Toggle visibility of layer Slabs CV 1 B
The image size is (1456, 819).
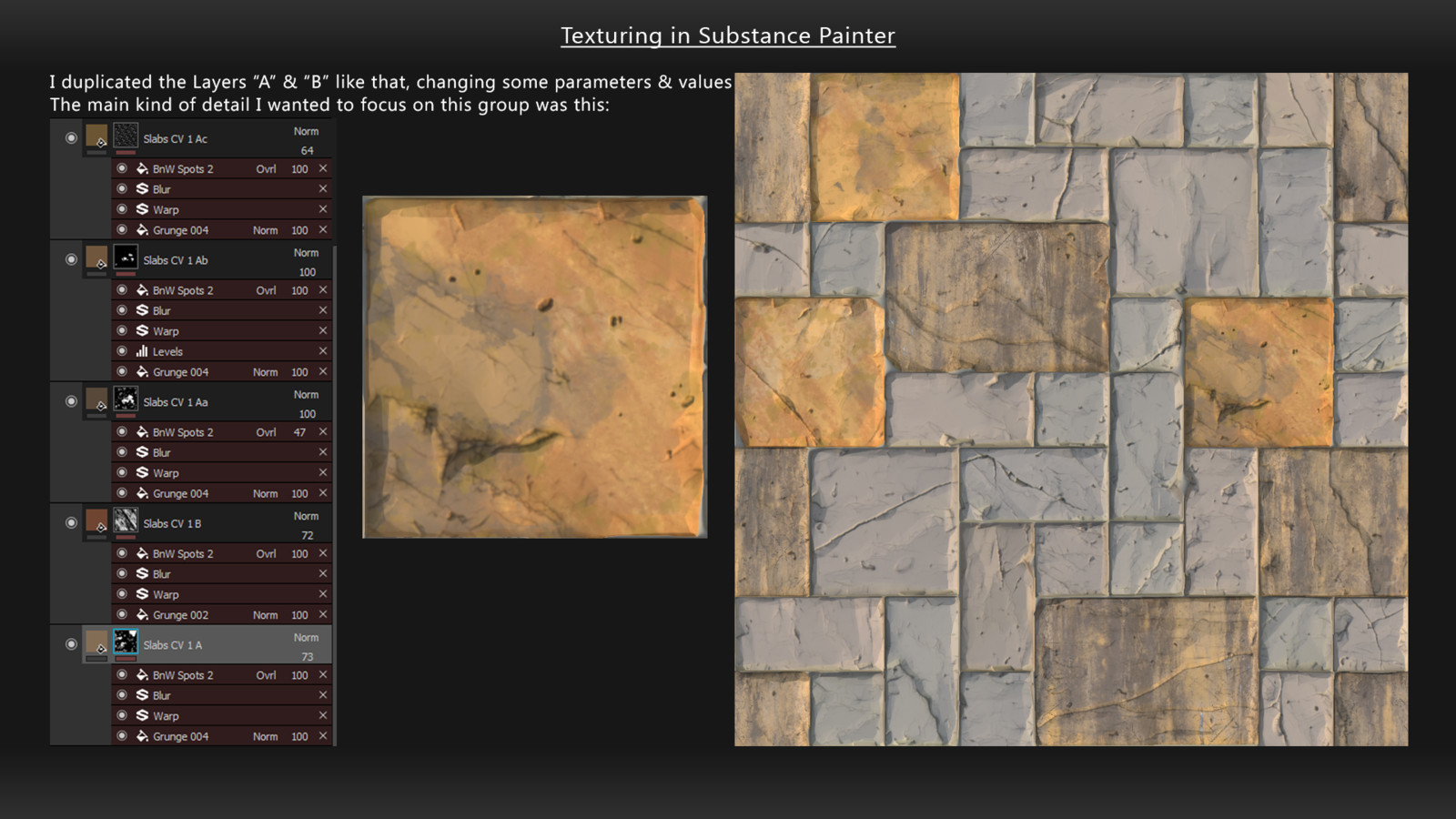(x=71, y=523)
